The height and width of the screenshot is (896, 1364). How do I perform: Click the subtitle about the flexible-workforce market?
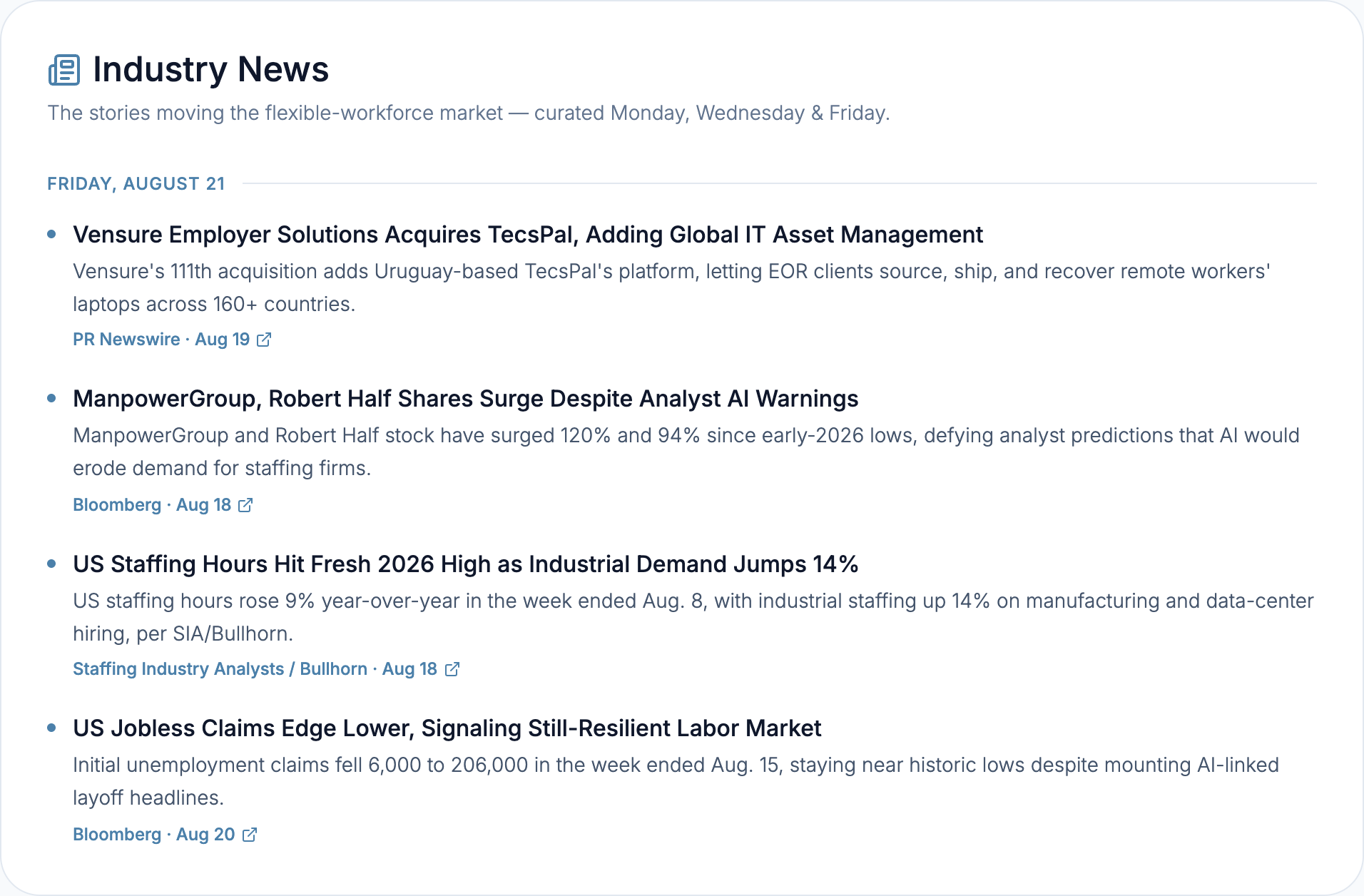coord(469,113)
